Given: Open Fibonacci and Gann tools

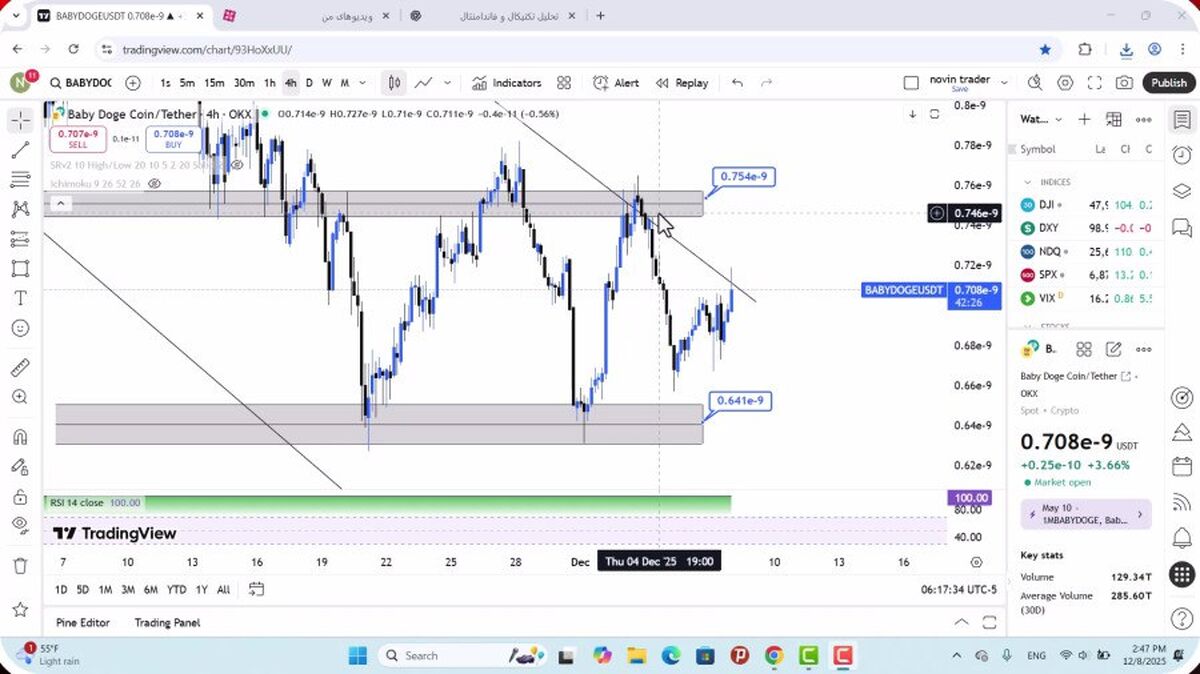Looking at the screenshot, I should coord(20,180).
